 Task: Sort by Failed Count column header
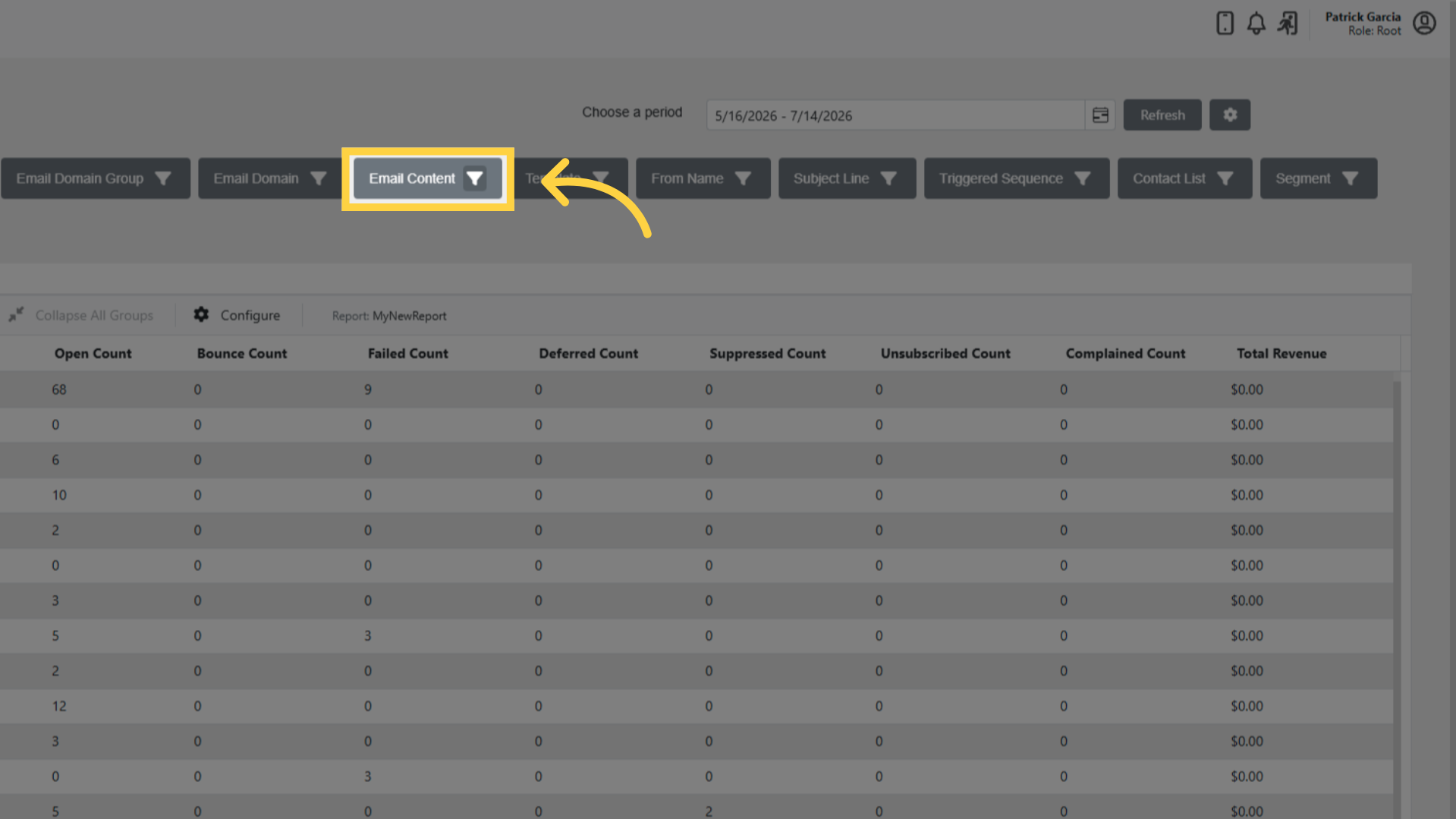[407, 353]
